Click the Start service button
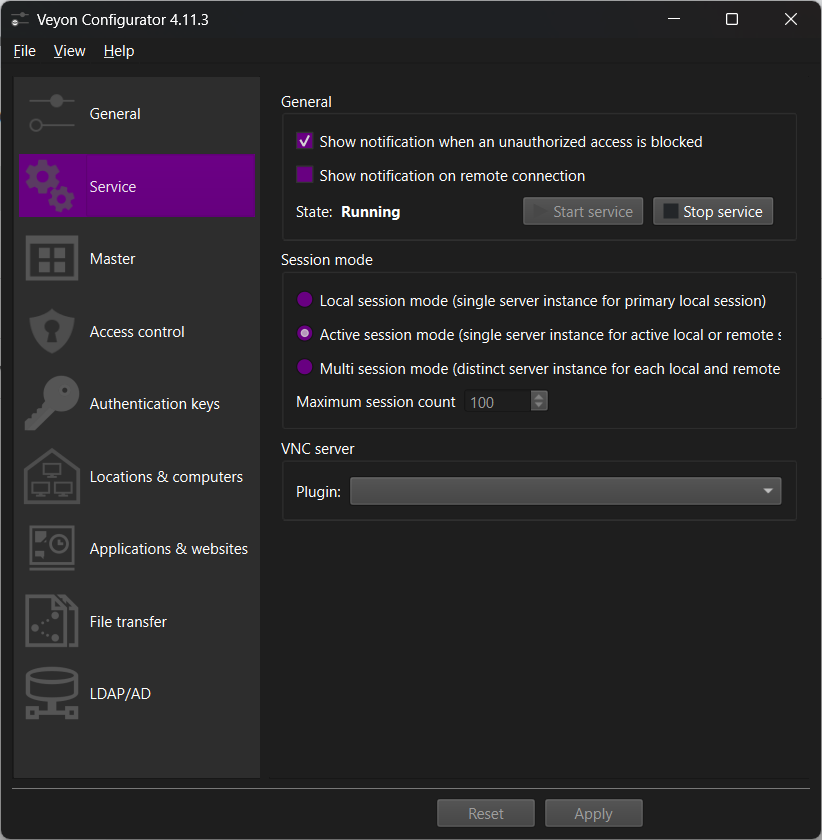 coord(583,211)
